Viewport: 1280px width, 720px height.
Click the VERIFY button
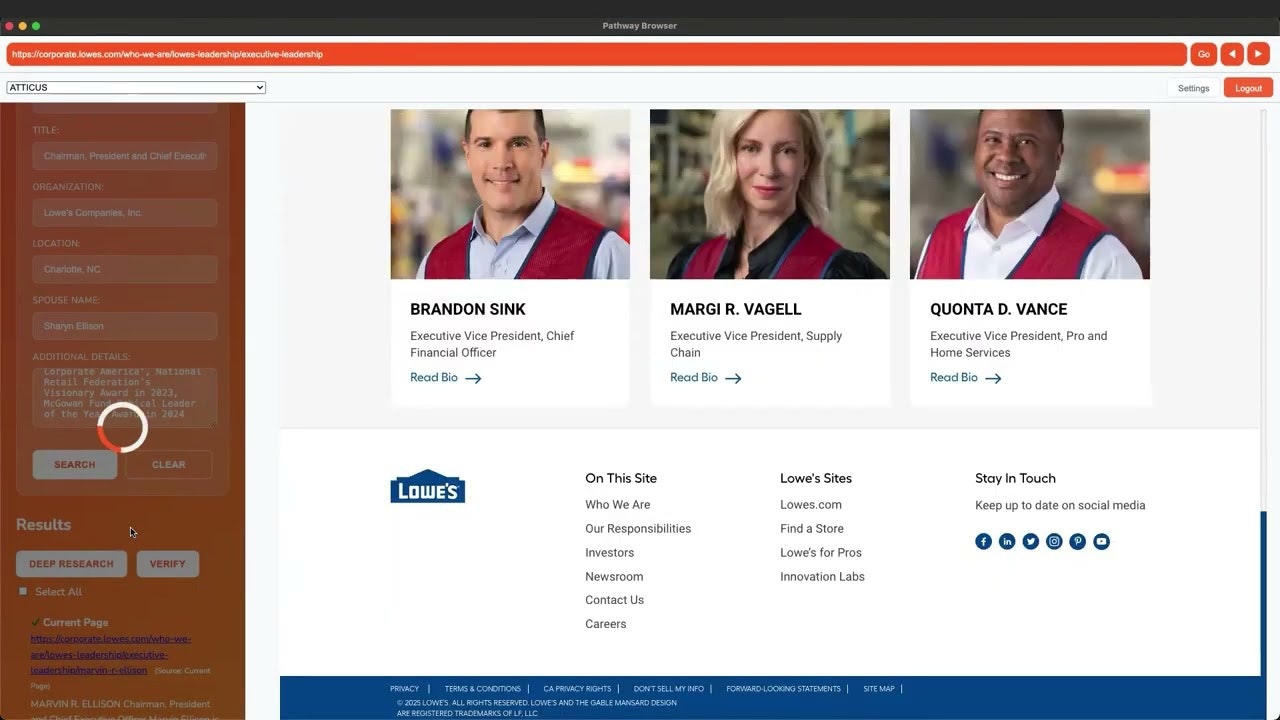(167, 564)
